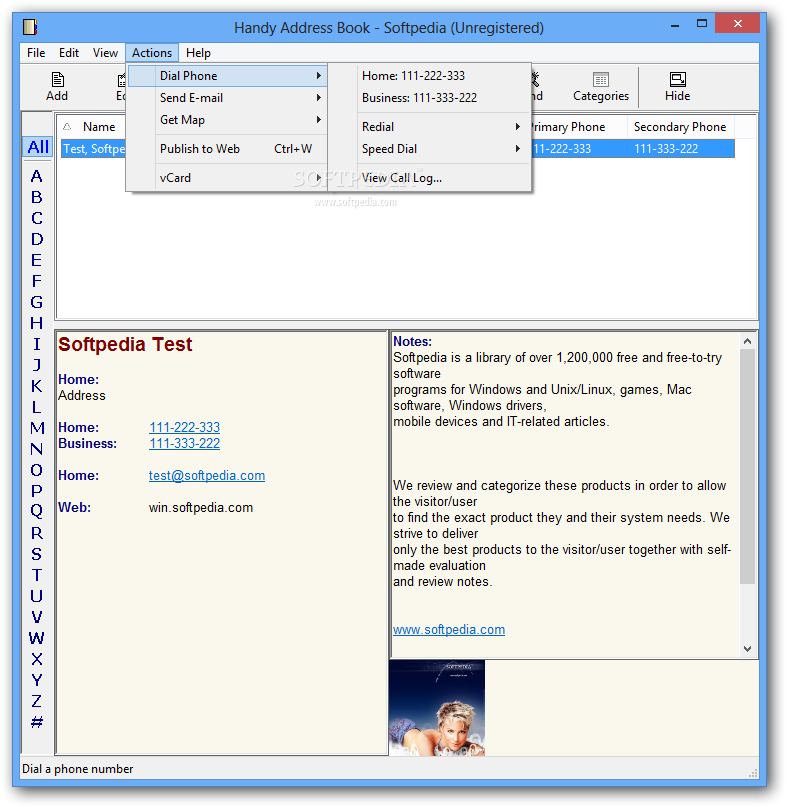This screenshot has width=787, height=807.
Task: Select Publish to Web
Action: point(227,149)
